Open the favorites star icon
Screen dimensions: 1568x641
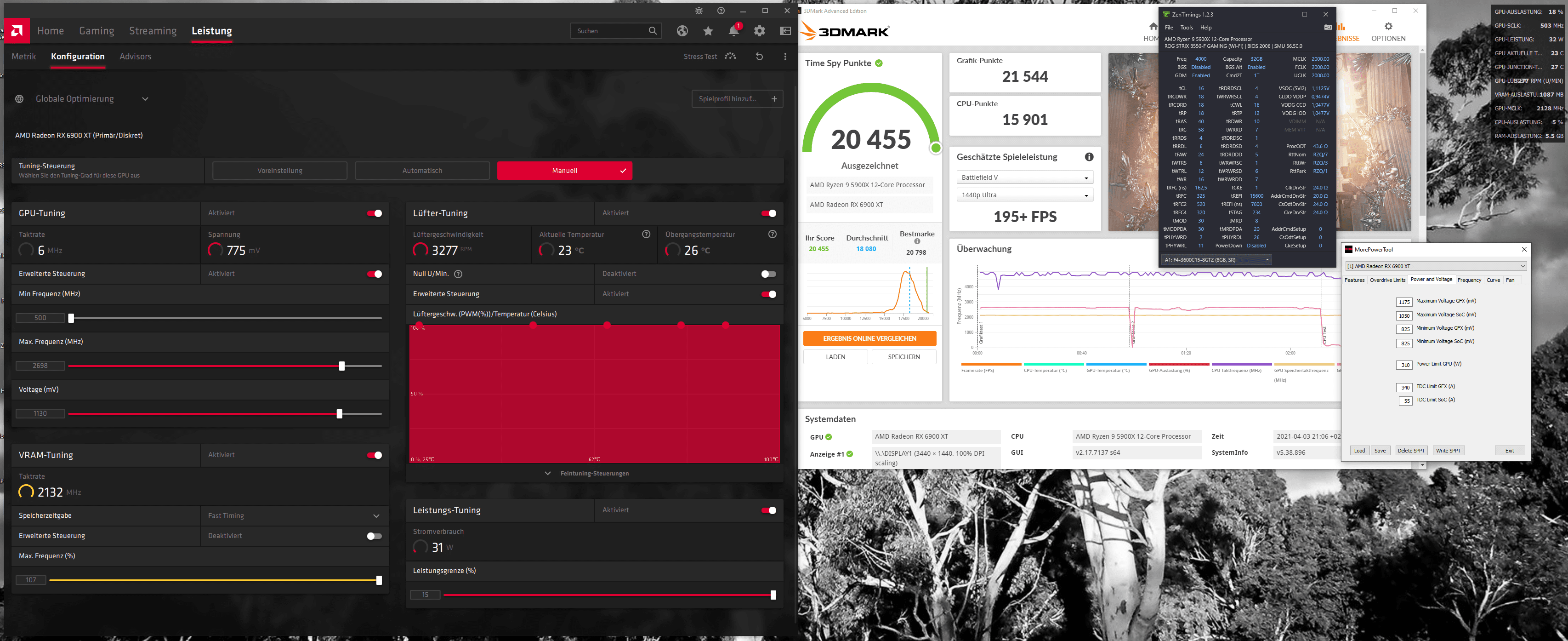[x=708, y=30]
